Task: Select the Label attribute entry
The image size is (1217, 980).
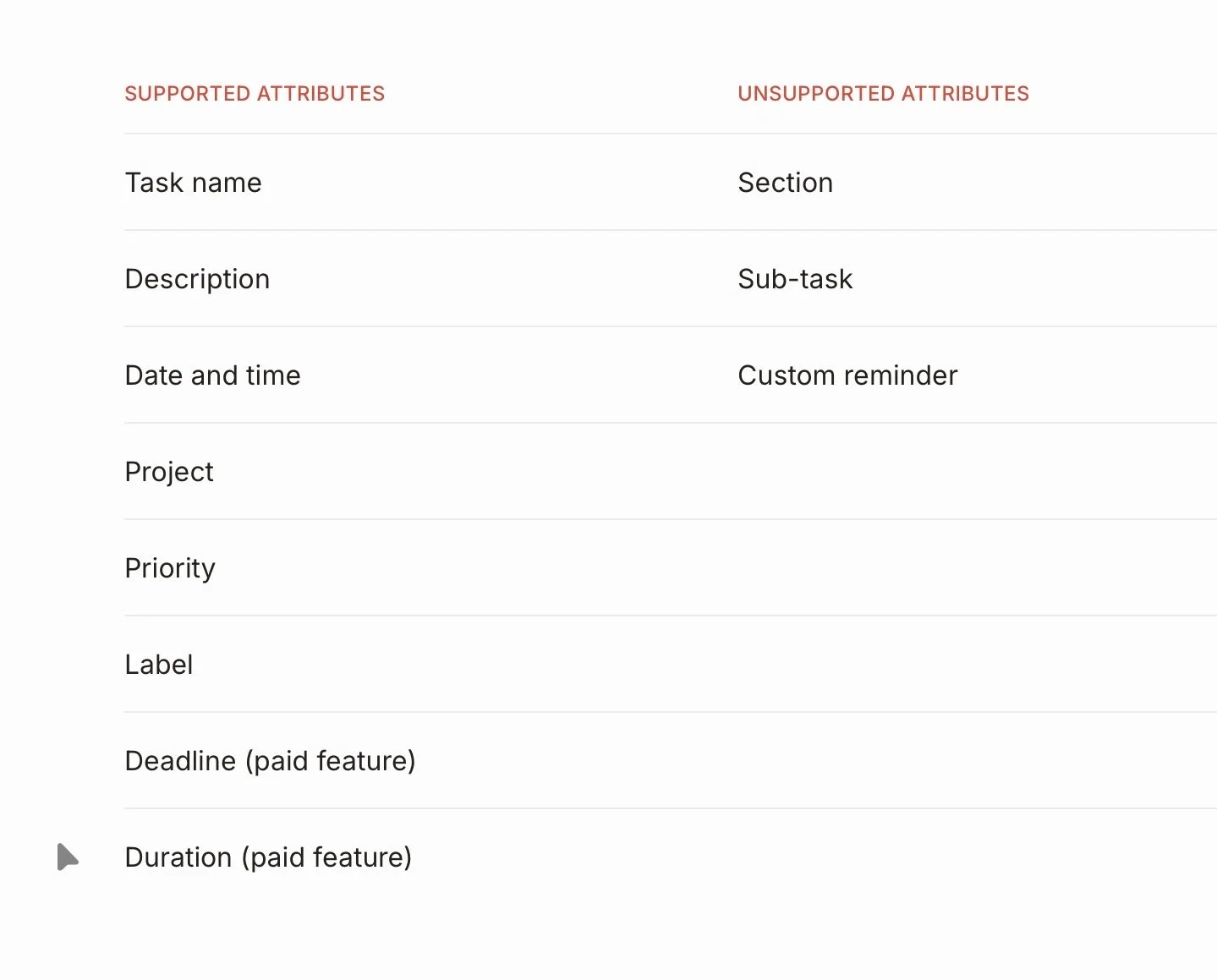Action: (159, 665)
